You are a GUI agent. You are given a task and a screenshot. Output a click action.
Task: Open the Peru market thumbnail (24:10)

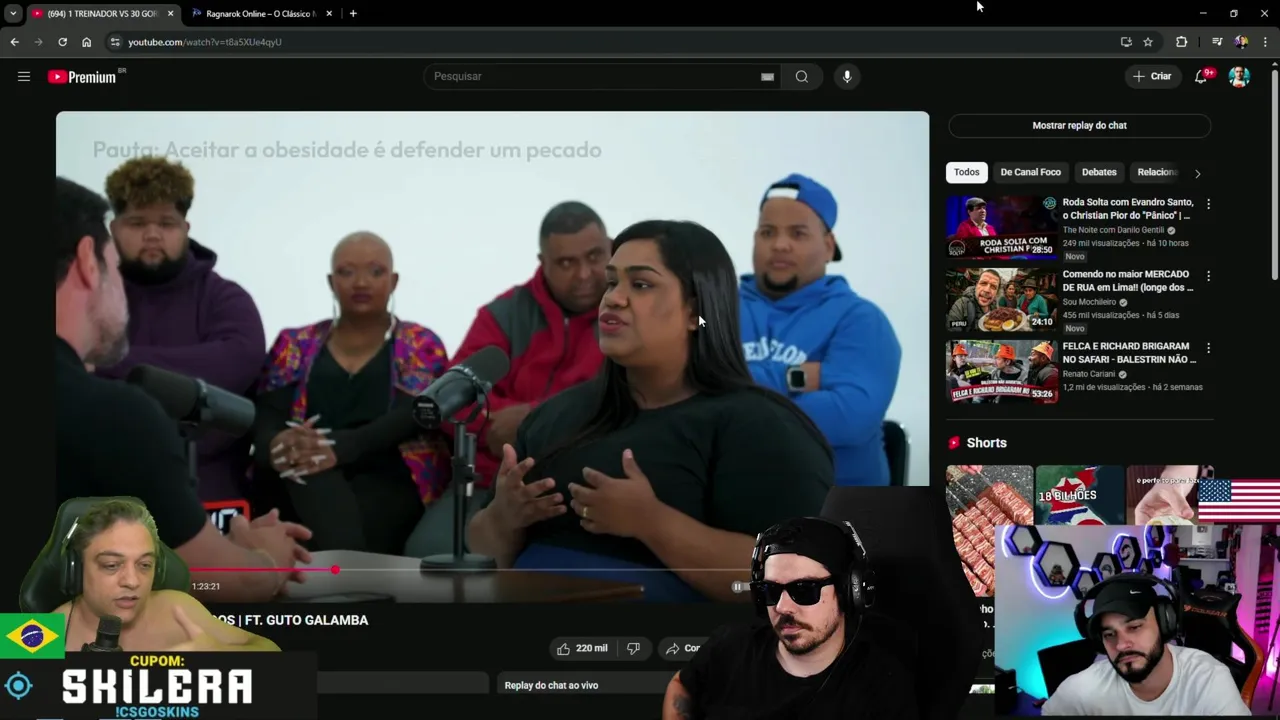[1001, 300]
